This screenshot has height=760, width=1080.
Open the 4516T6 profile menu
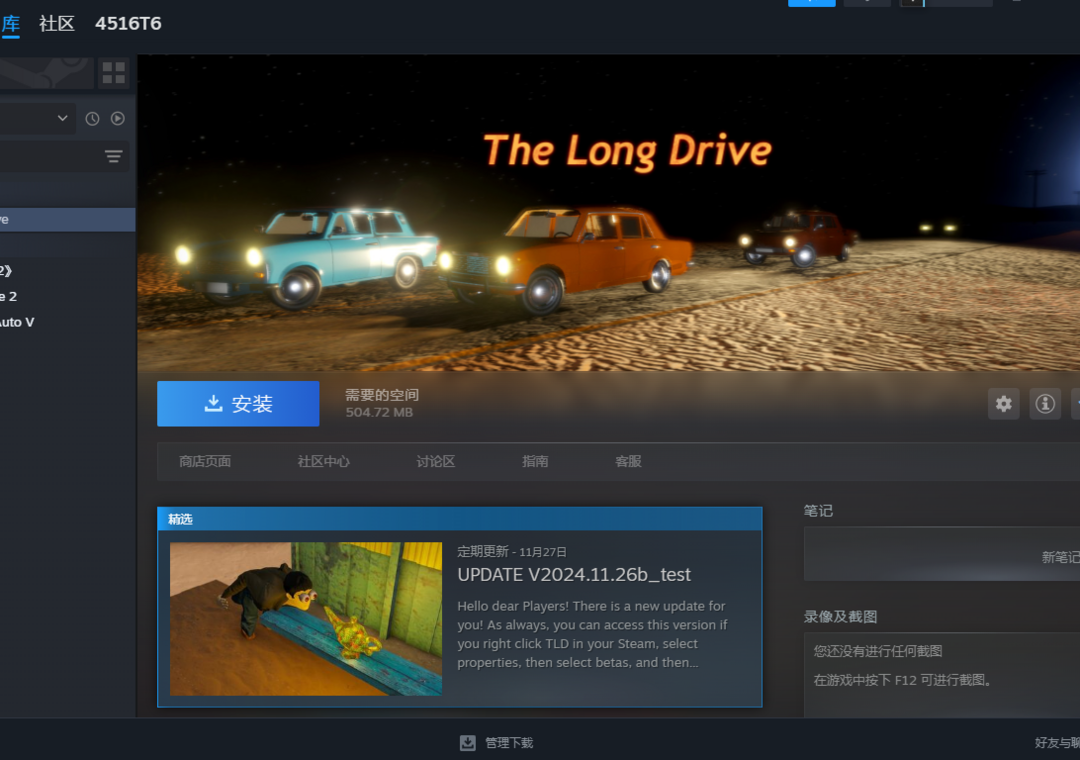pyautogui.click(x=128, y=23)
